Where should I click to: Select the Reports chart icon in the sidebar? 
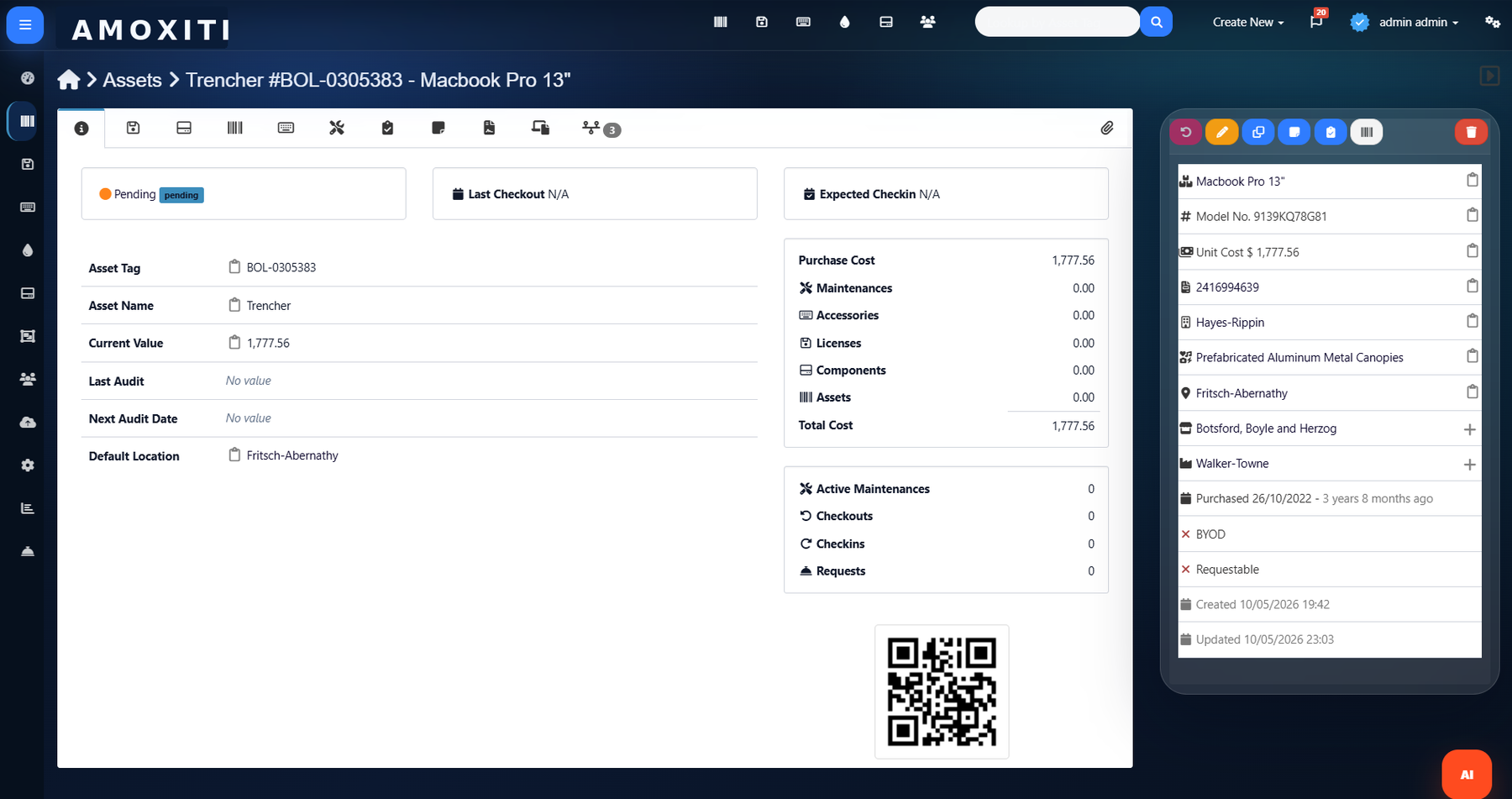[28, 508]
